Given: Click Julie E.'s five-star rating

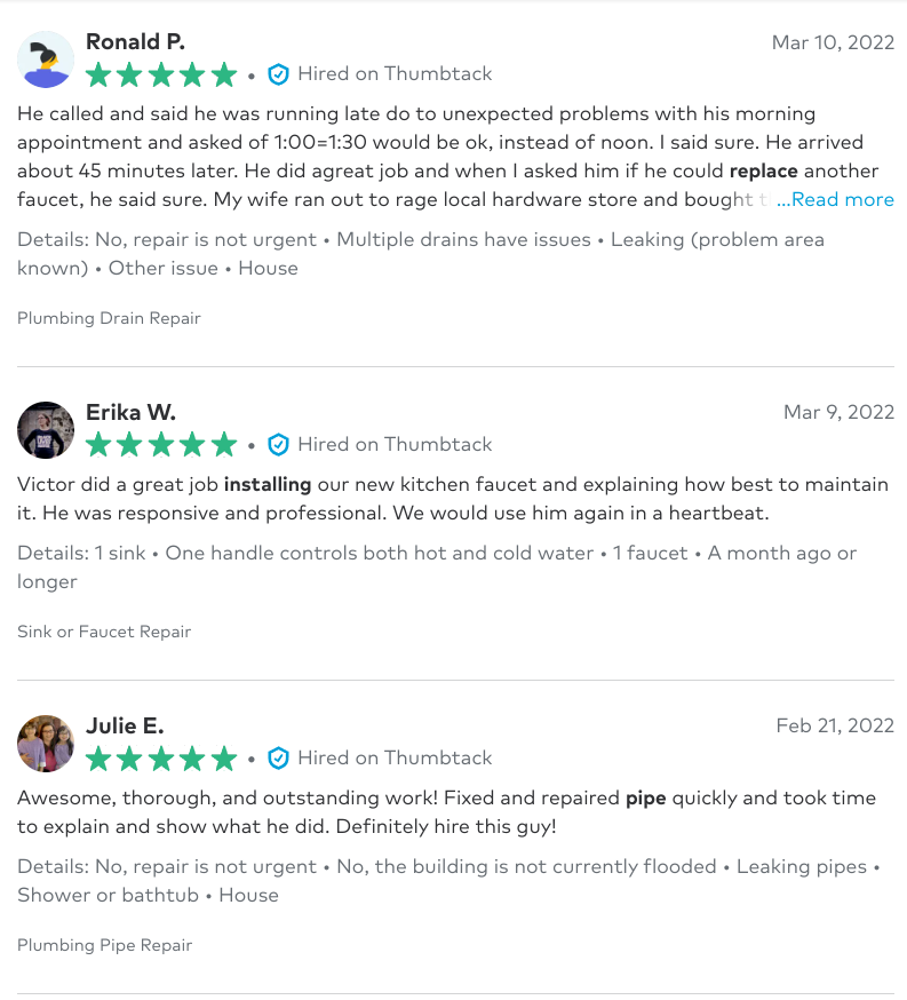Looking at the screenshot, I should (161, 758).
